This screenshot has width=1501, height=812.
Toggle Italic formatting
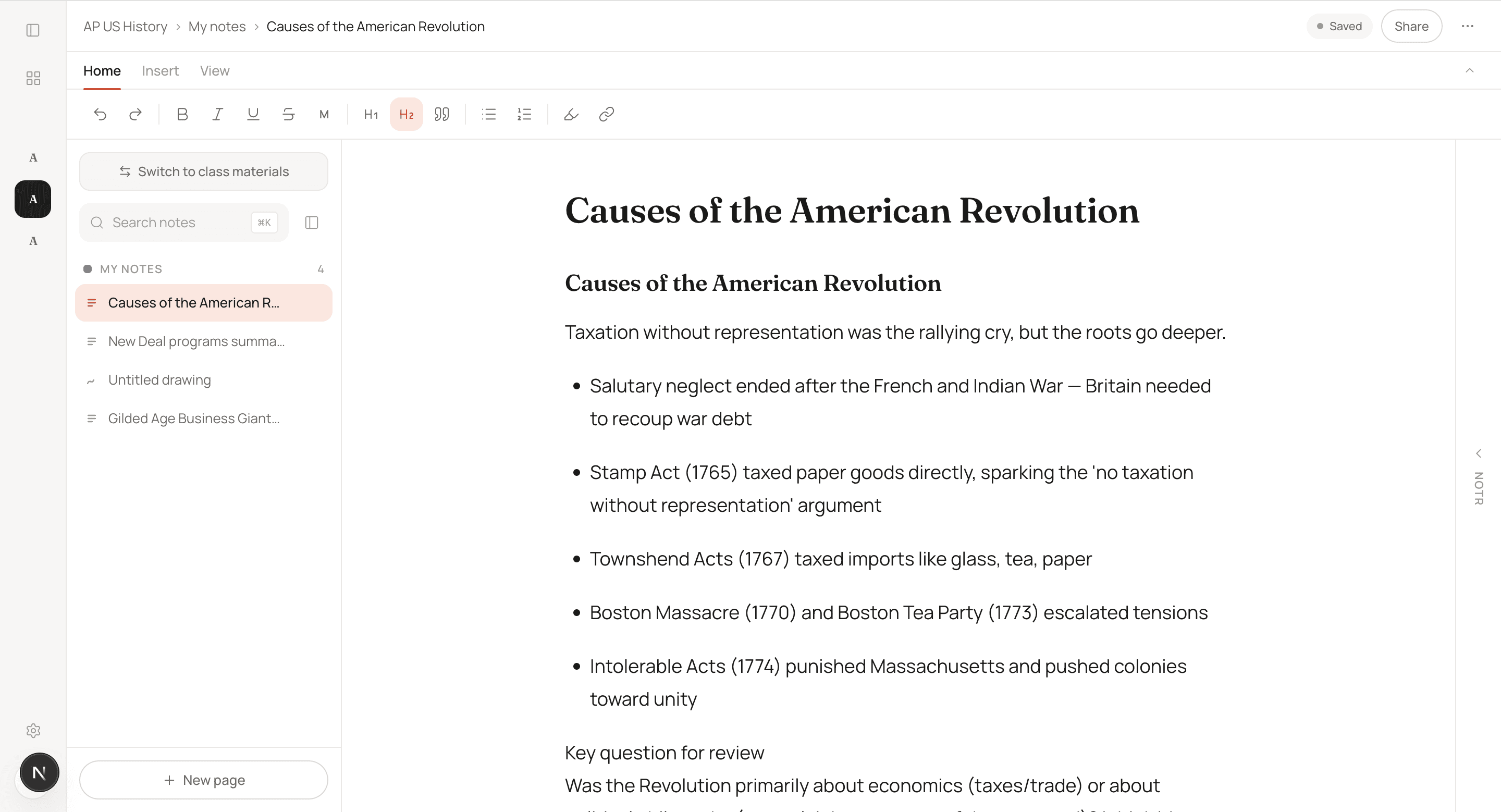pyautogui.click(x=217, y=114)
